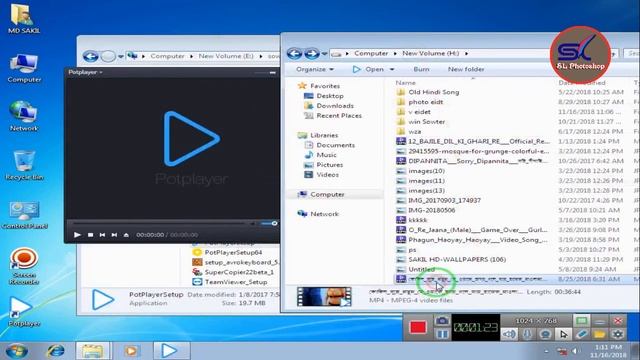
Task: Click New Volume (H:) in address bar
Action: 430,53
